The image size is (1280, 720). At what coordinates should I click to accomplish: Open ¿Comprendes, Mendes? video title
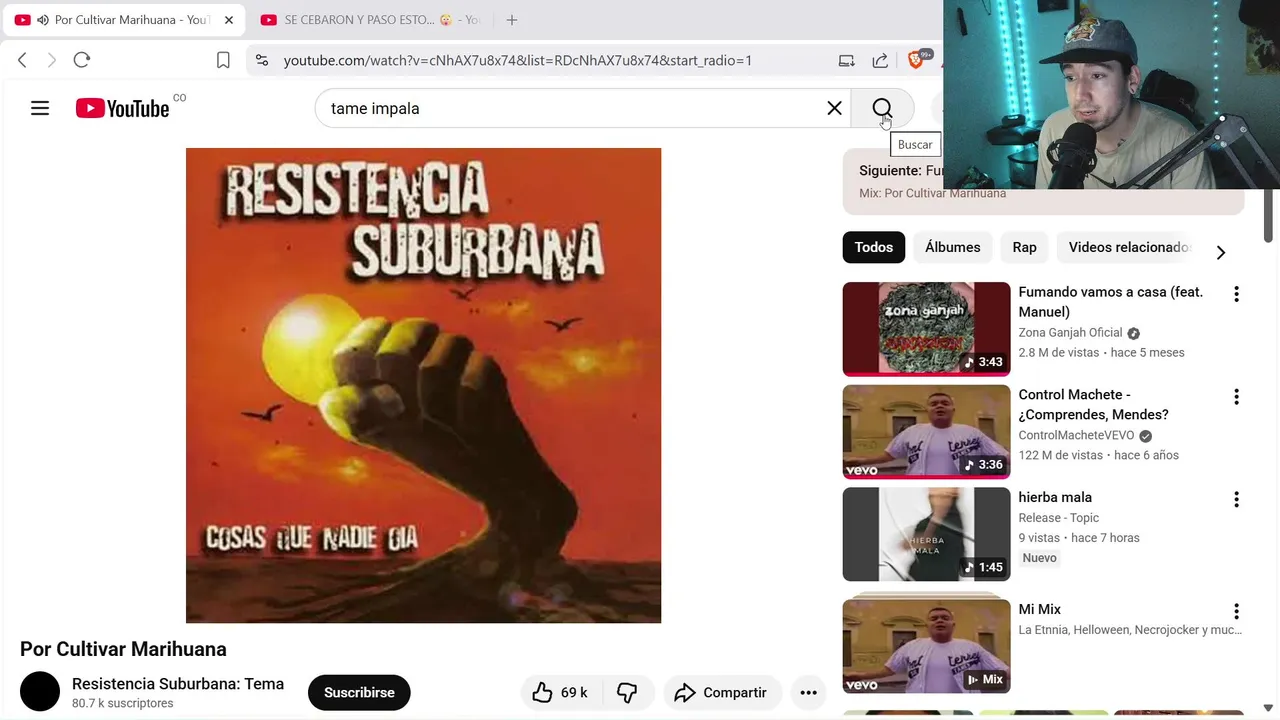(x=1093, y=404)
